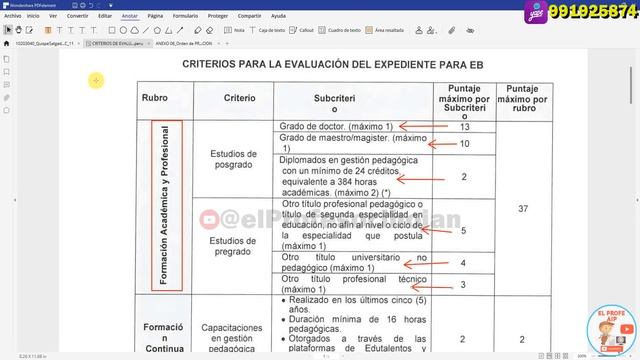Screen dimensions: 640x360
Task: Click the zoom slider in status bar
Action: tap(612, 356)
